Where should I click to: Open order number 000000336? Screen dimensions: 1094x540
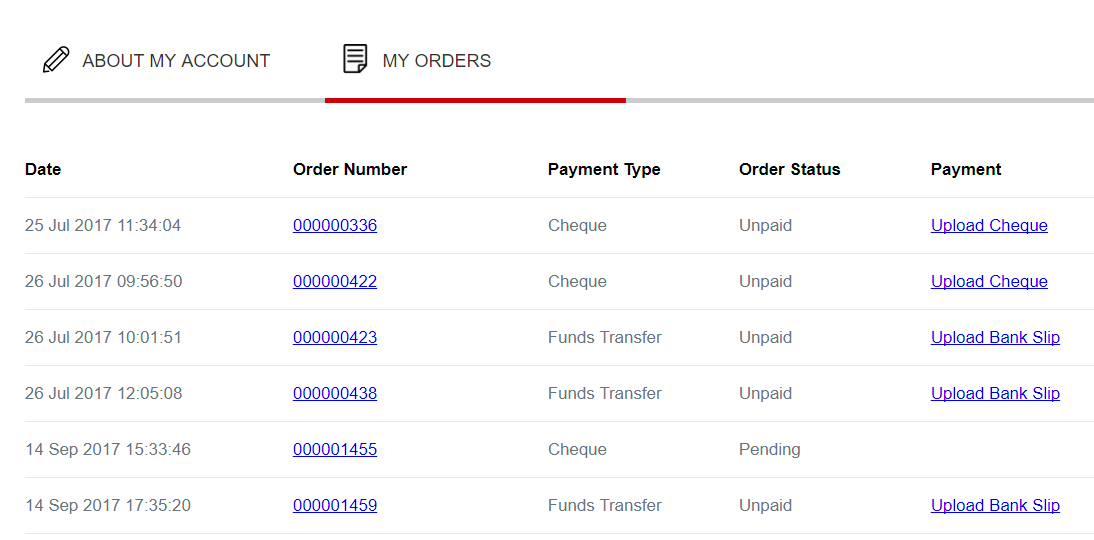pyautogui.click(x=335, y=225)
